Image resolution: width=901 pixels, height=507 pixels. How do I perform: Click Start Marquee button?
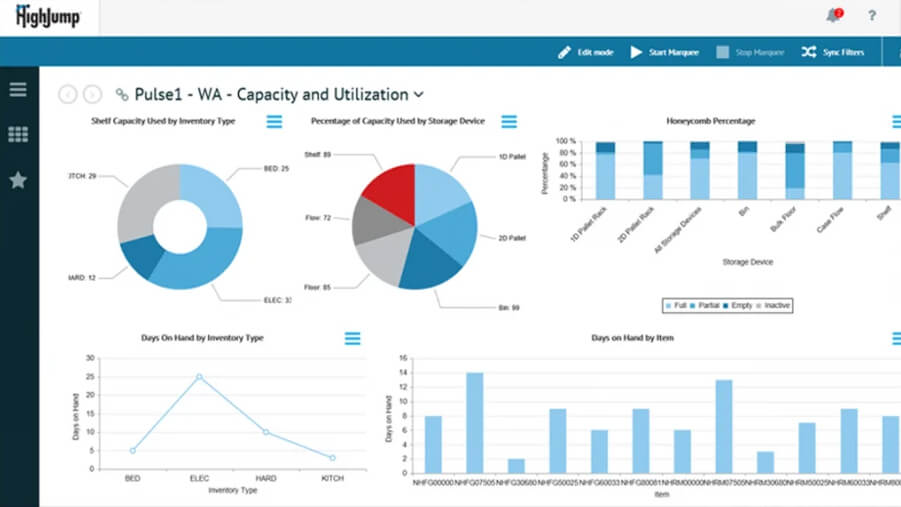(664, 52)
